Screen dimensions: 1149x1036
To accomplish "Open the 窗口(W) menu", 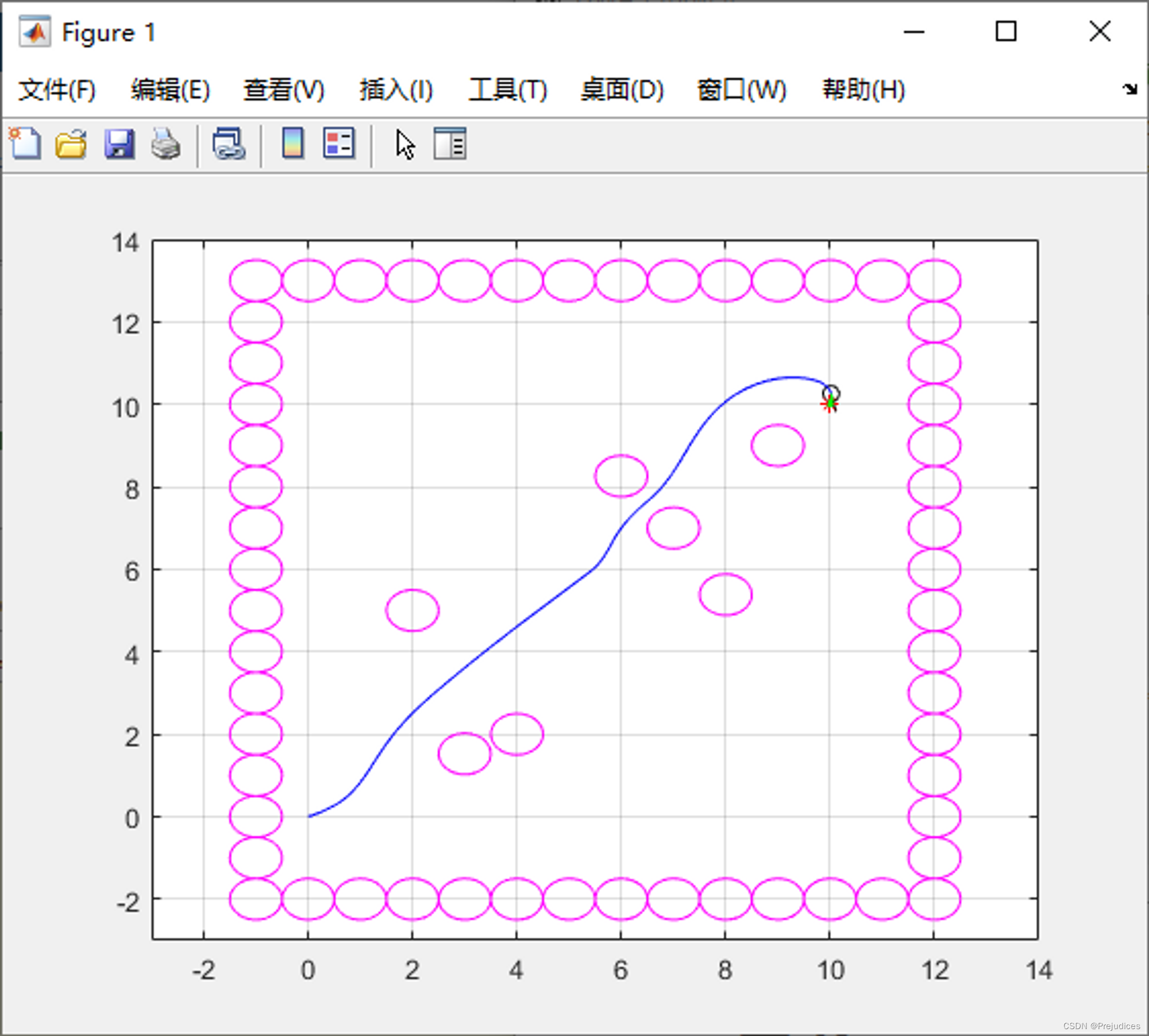I will (x=742, y=90).
